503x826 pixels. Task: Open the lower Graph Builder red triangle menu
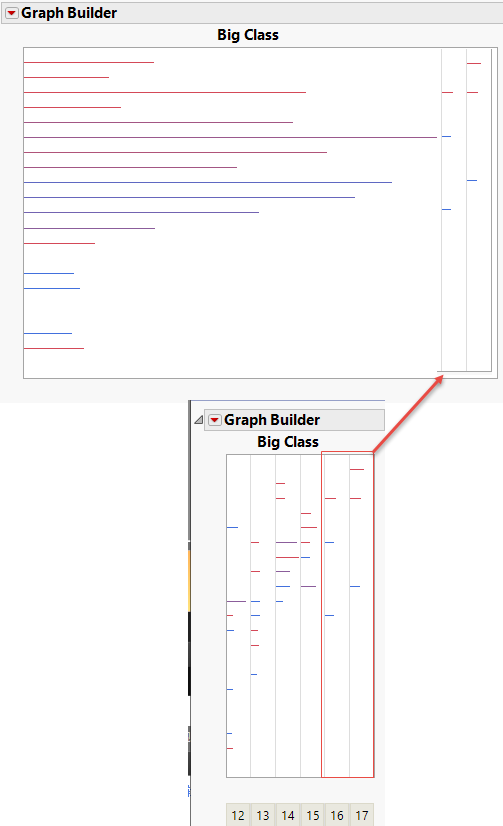point(214,420)
